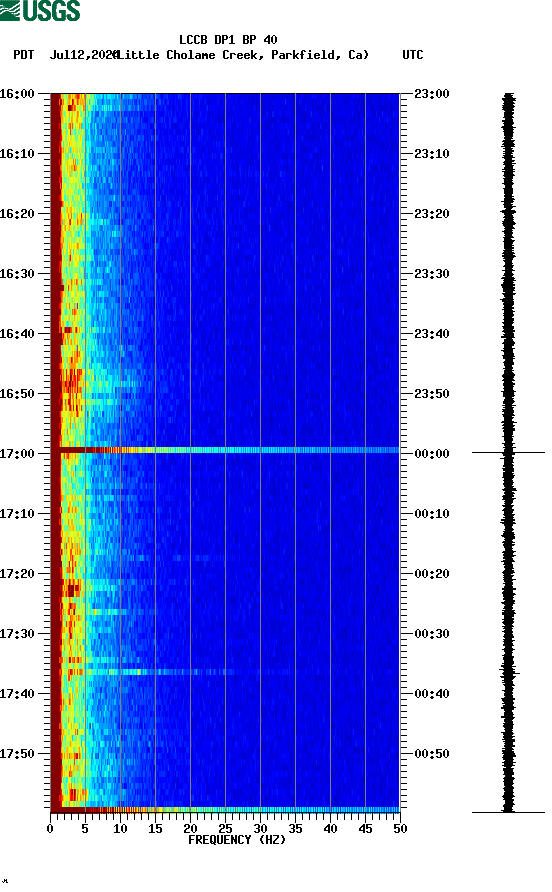552x892 pixels.
Task: Click the 0 Hz frequency tick label
Action: pyautogui.click(x=51, y=829)
